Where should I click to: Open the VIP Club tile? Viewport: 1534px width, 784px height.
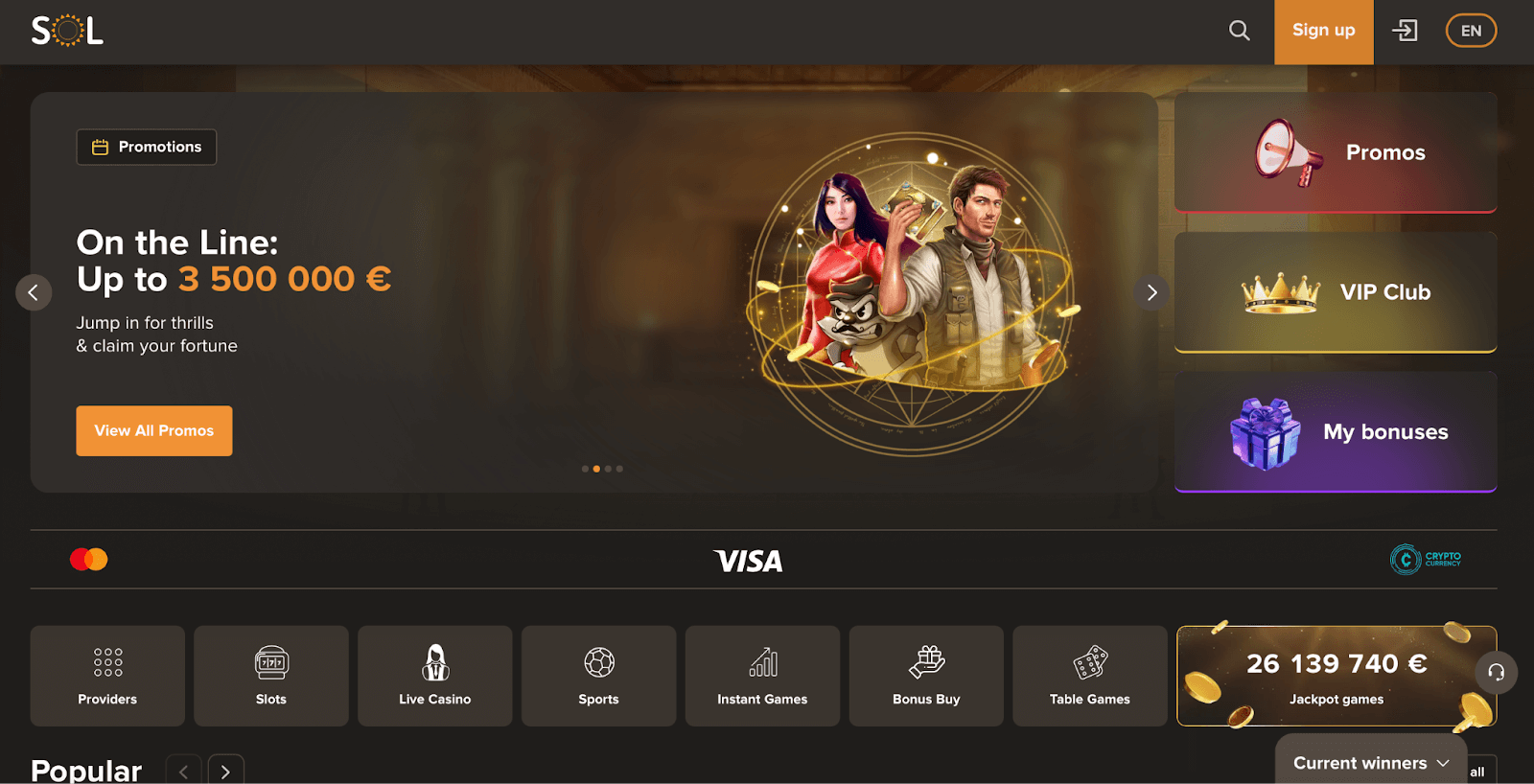(x=1336, y=292)
